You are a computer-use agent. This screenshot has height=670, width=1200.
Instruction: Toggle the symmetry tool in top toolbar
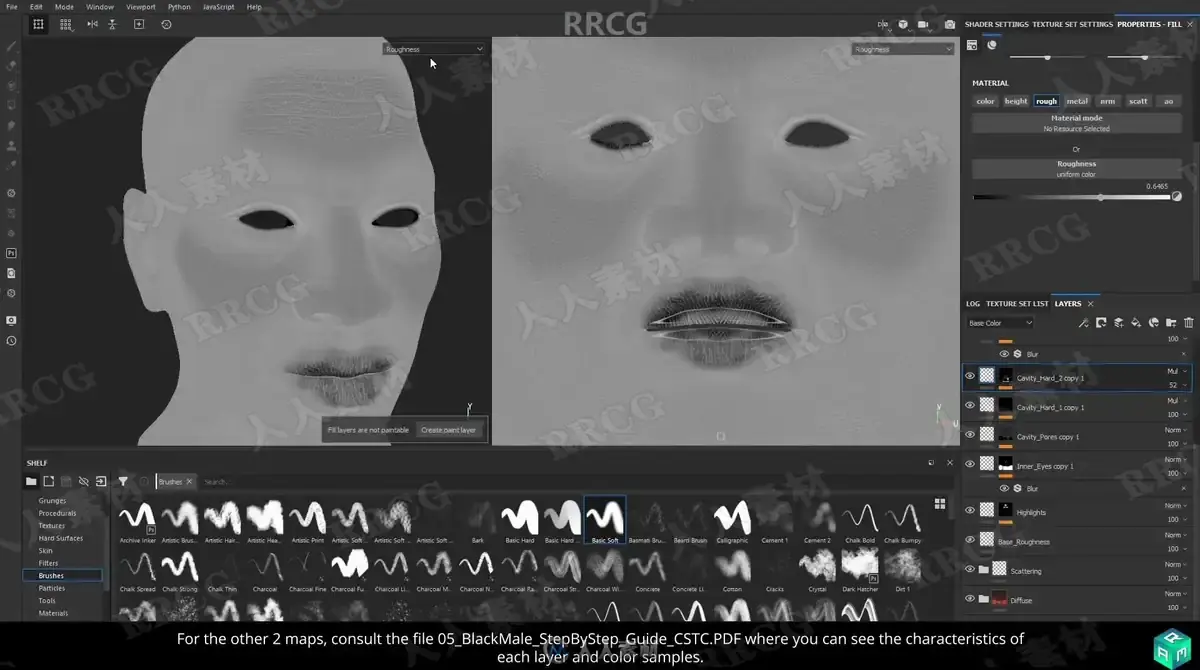coord(92,24)
